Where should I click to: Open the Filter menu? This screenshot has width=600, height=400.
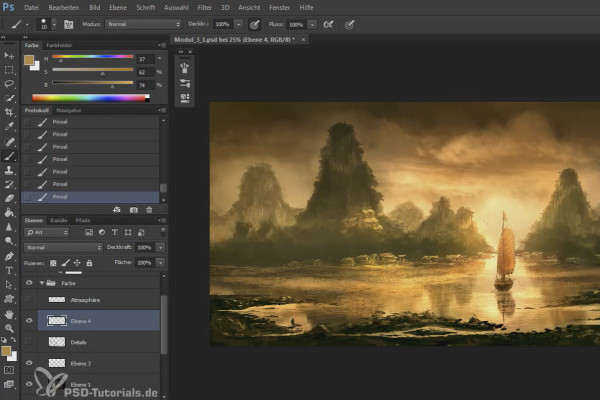pyautogui.click(x=205, y=7)
